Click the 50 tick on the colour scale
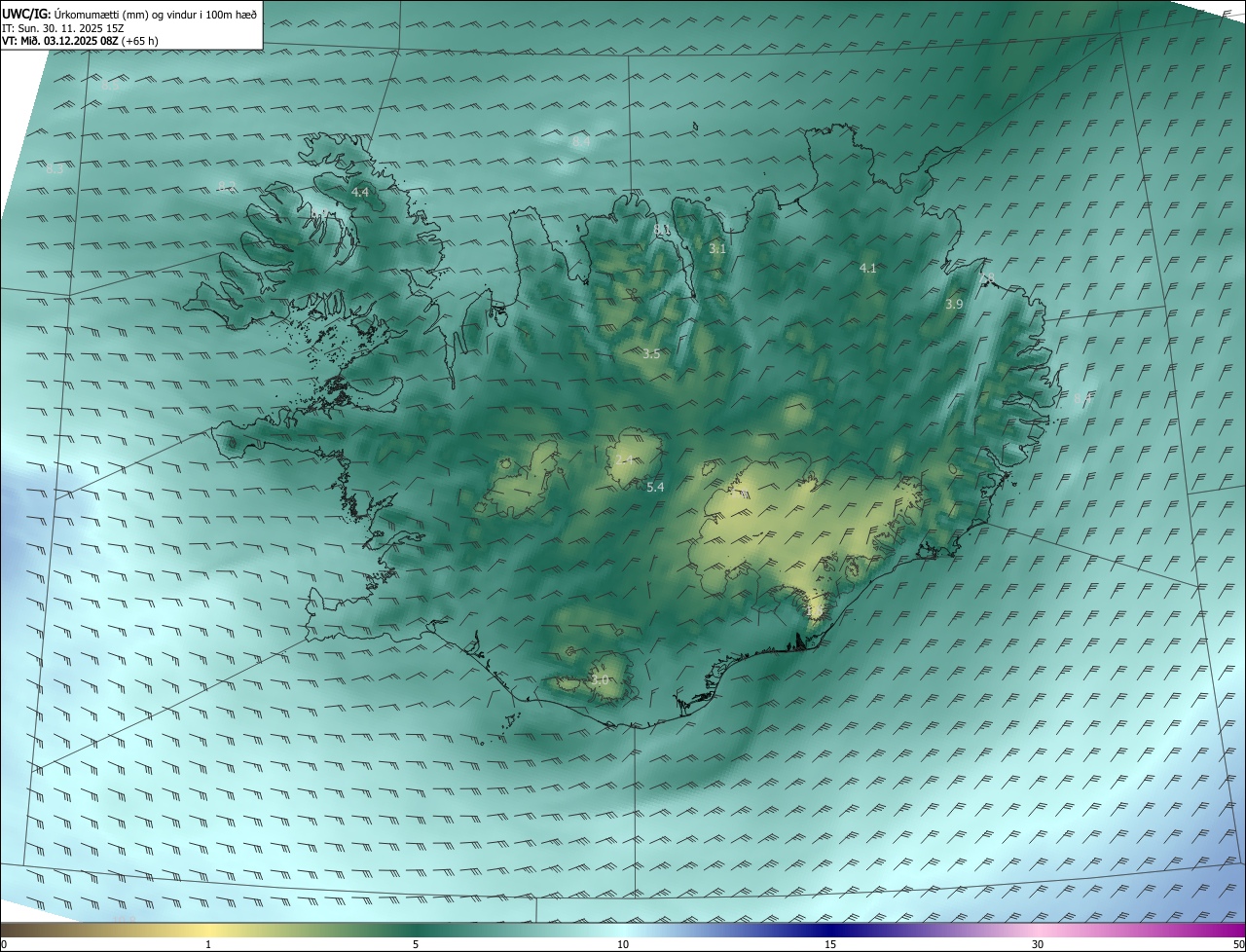 pyautogui.click(x=1238, y=944)
